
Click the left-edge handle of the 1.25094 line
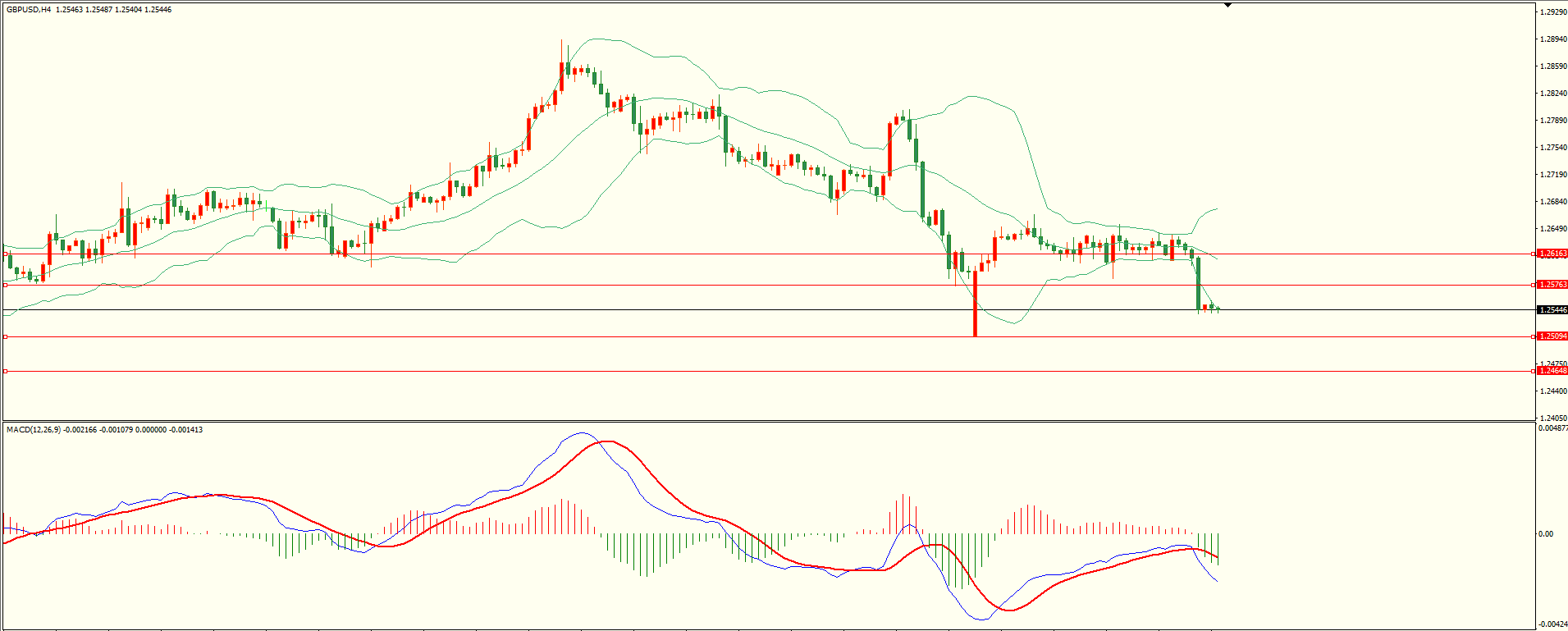6,336
